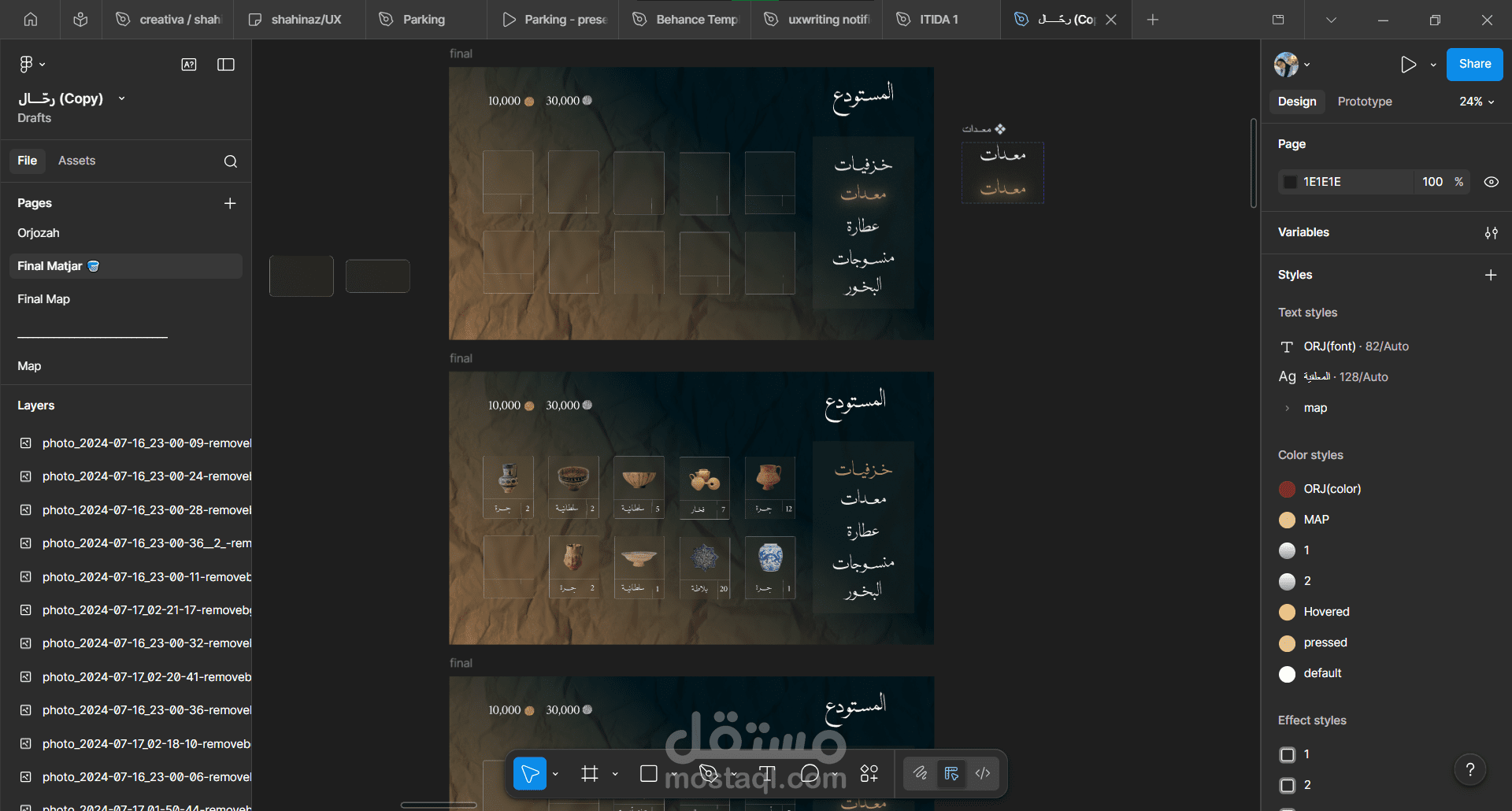Image resolution: width=1512 pixels, height=811 pixels.
Task: Select the blue vase thumbnail on canvas
Action: coord(770,557)
